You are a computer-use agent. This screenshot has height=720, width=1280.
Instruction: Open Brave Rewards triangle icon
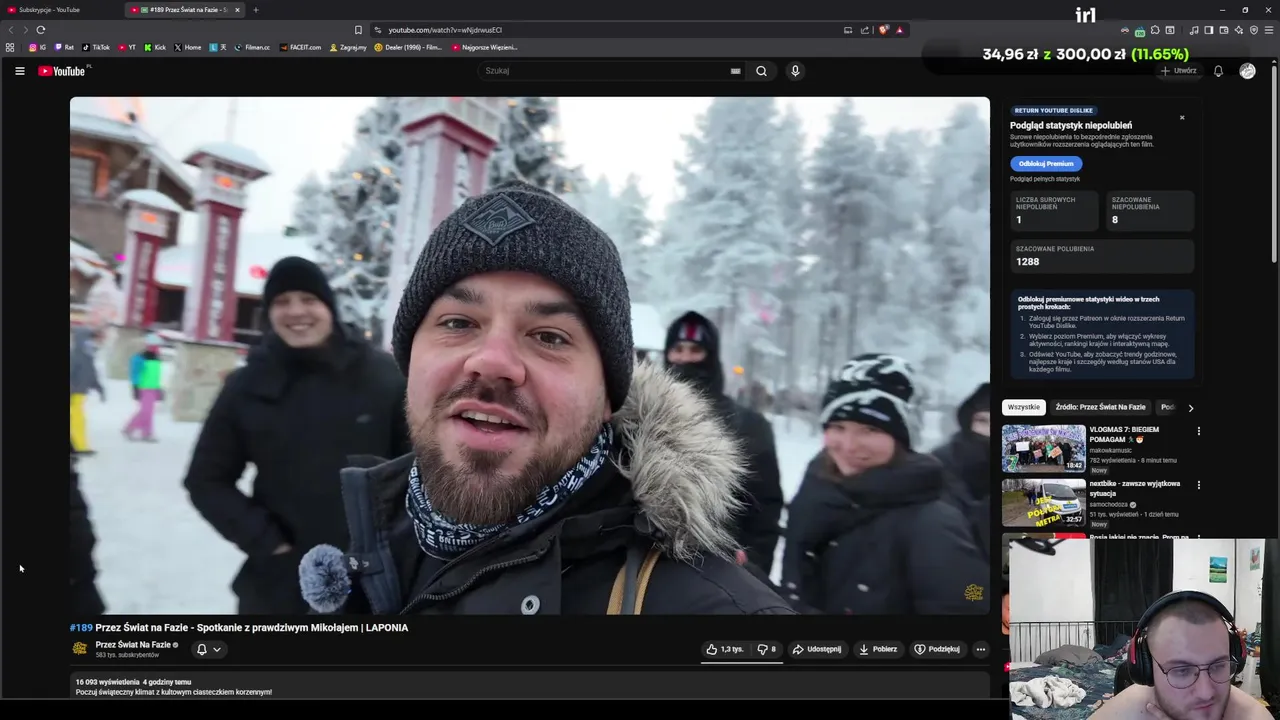pos(900,30)
